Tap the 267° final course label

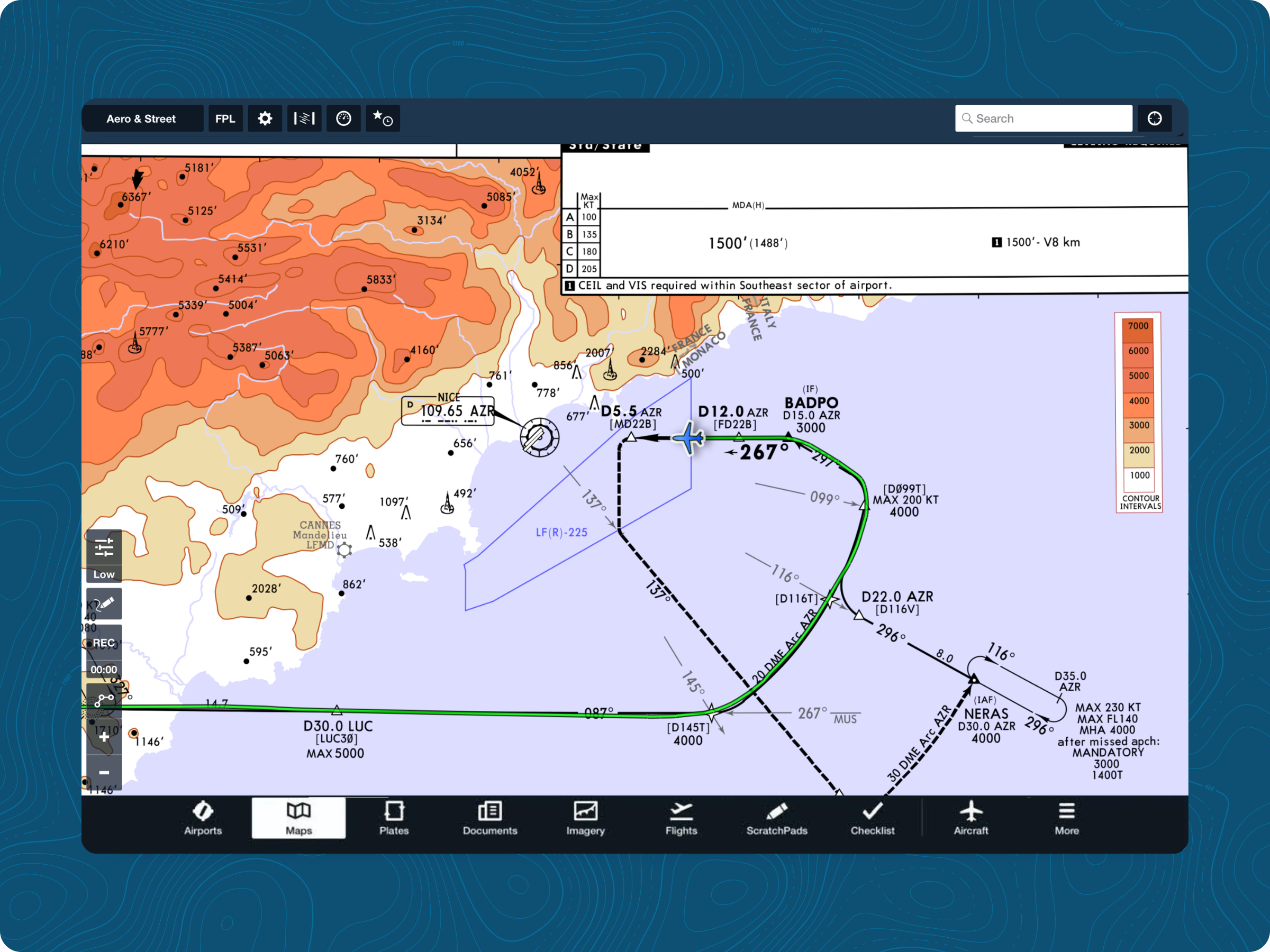coord(764,452)
